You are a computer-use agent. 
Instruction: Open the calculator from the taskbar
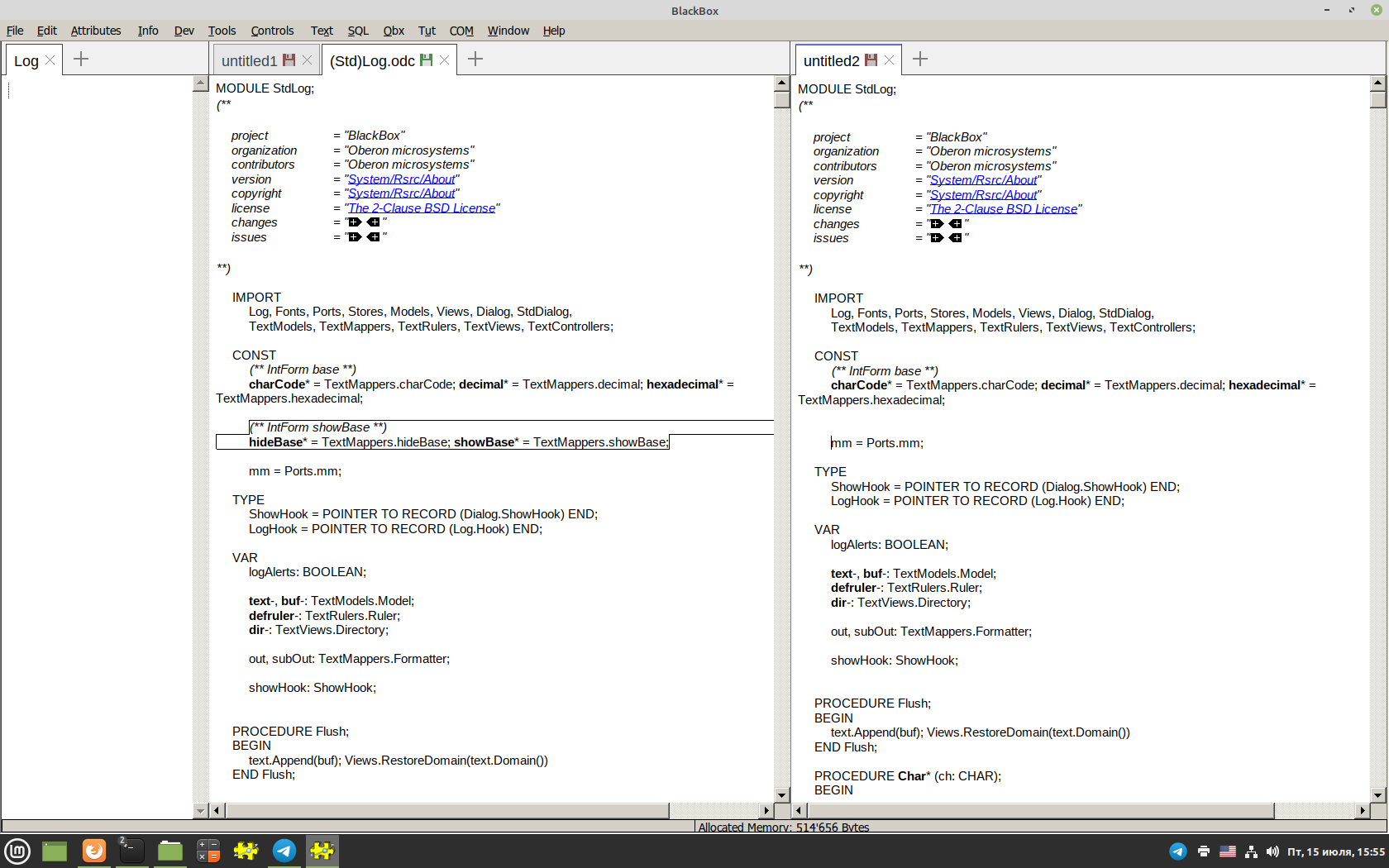click(x=208, y=851)
